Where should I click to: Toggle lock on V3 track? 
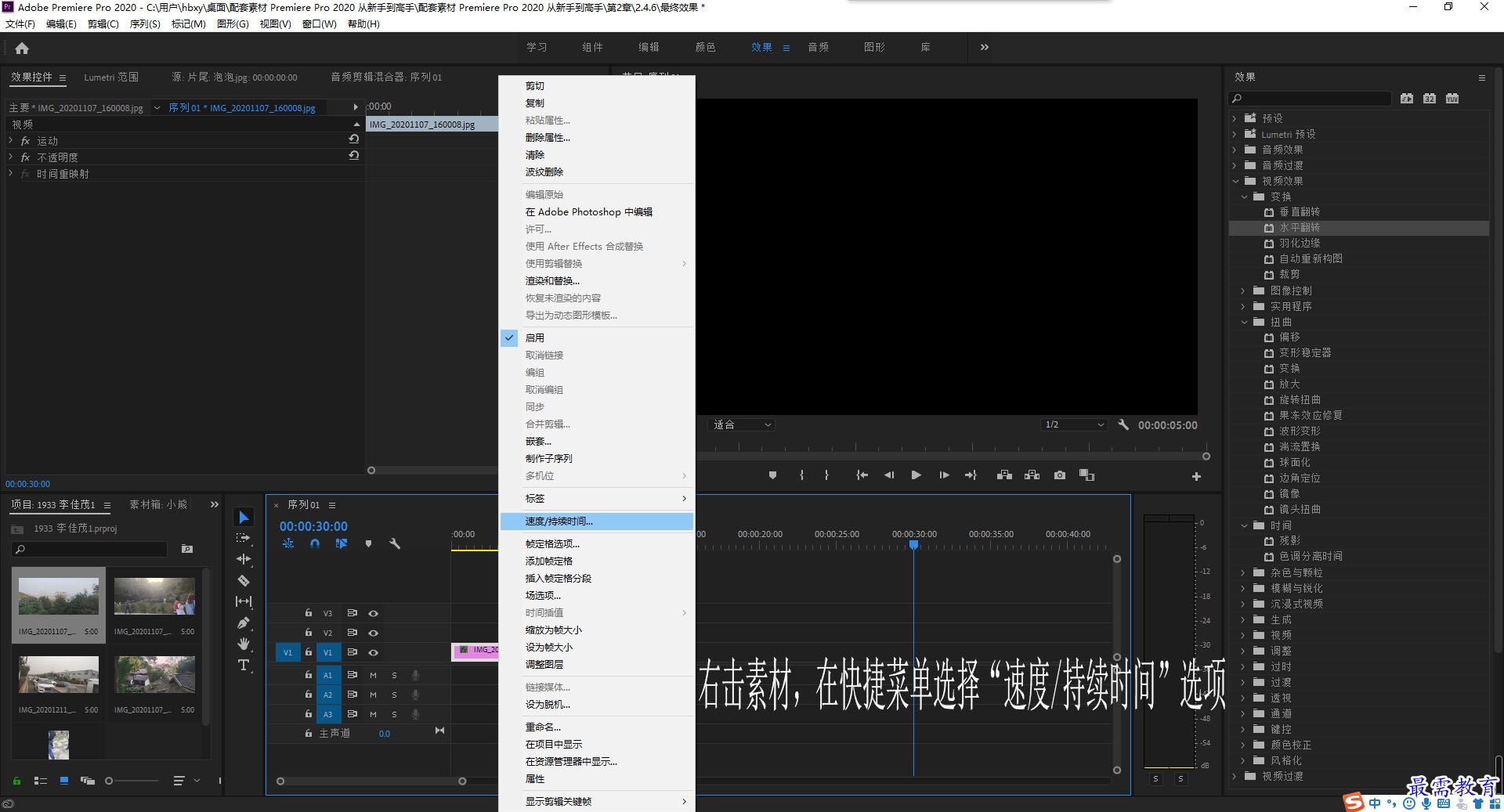(x=309, y=613)
